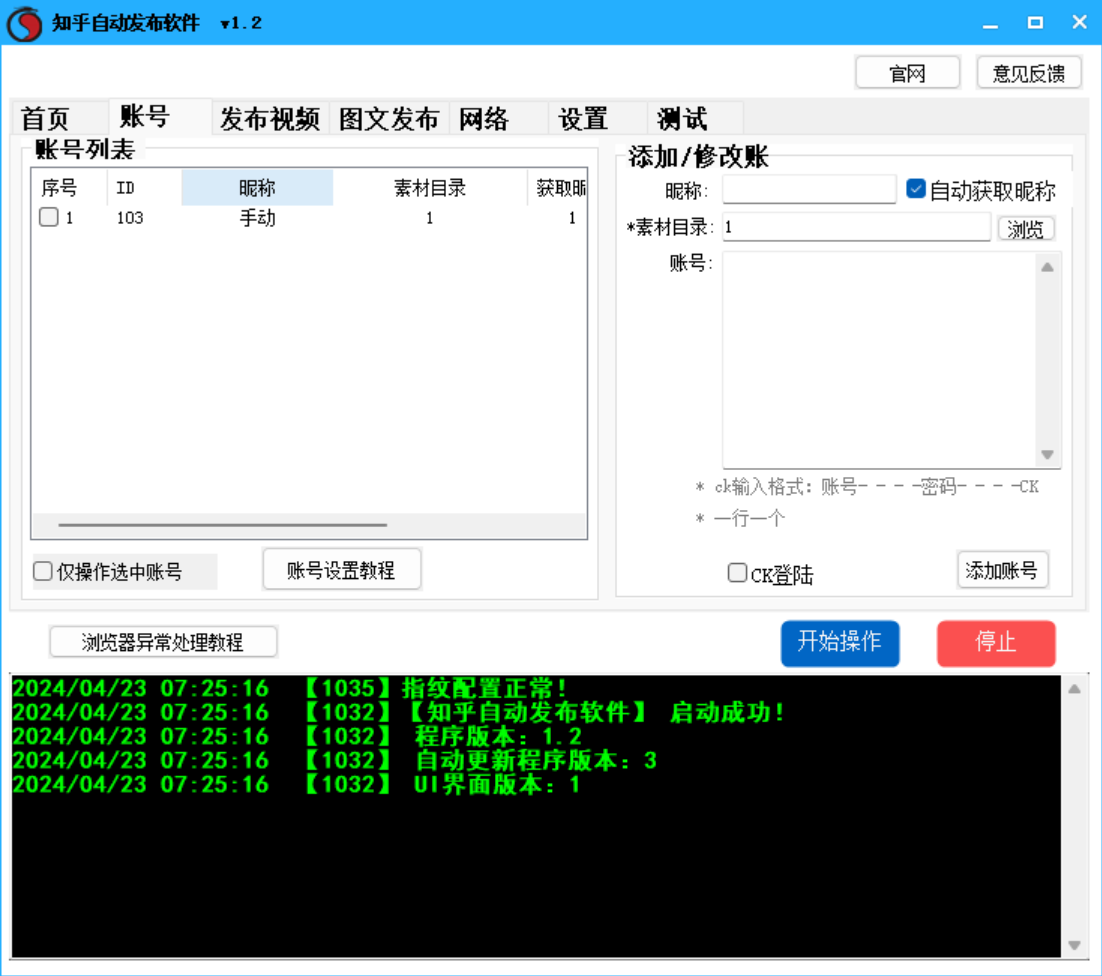Click down arrow of 账号 text area scrollbar

(1047, 455)
